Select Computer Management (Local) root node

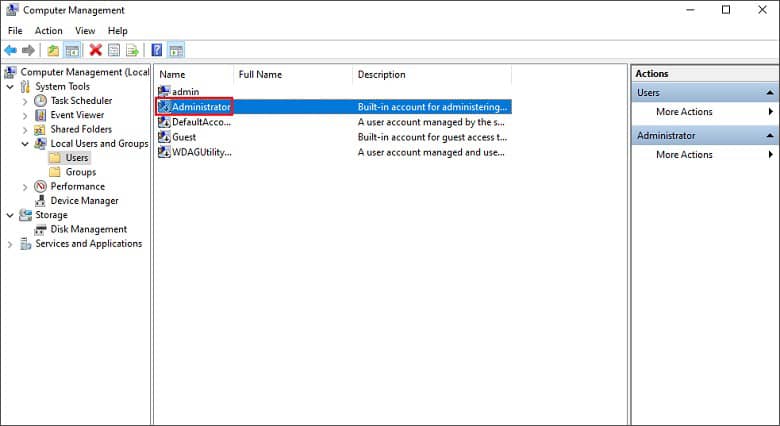tap(85, 72)
